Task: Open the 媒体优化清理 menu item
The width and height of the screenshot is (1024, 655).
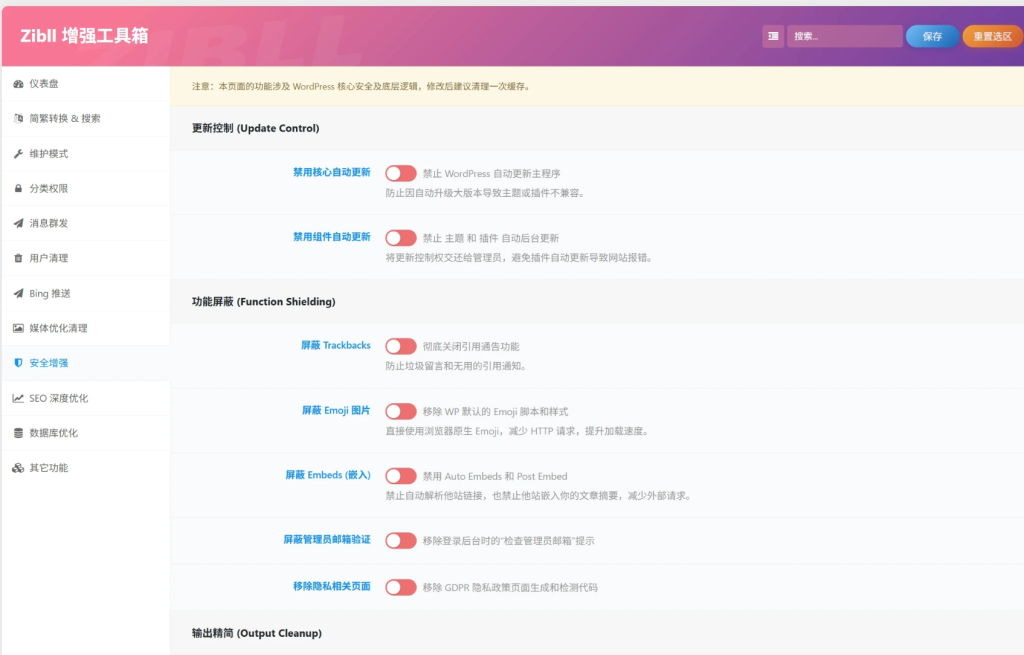Action: (86, 328)
